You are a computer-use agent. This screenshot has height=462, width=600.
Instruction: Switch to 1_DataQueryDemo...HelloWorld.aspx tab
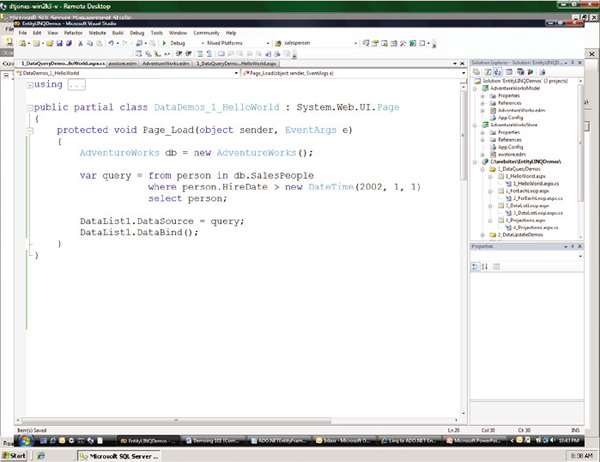click(x=236, y=64)
